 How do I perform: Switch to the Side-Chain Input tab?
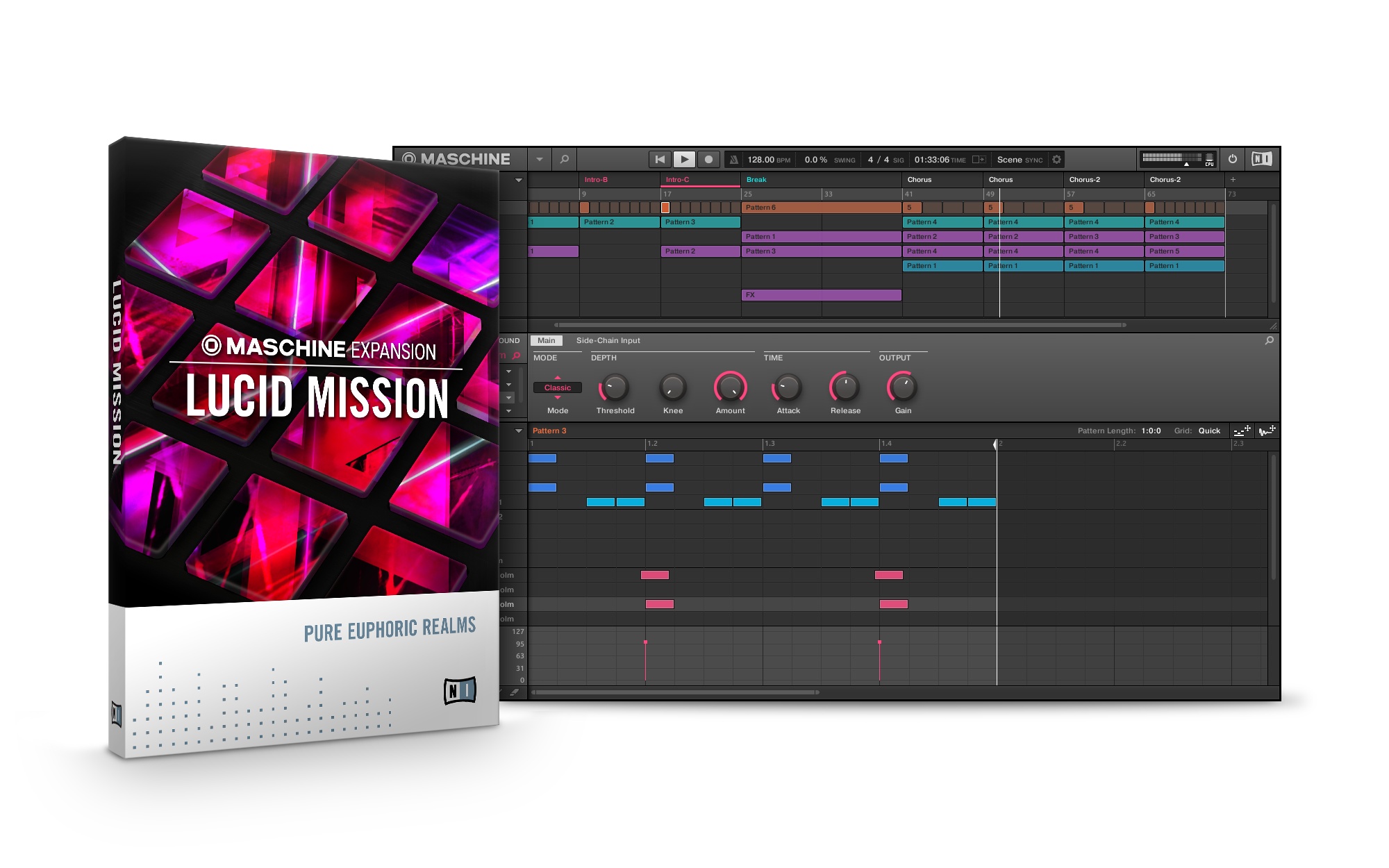608,341
